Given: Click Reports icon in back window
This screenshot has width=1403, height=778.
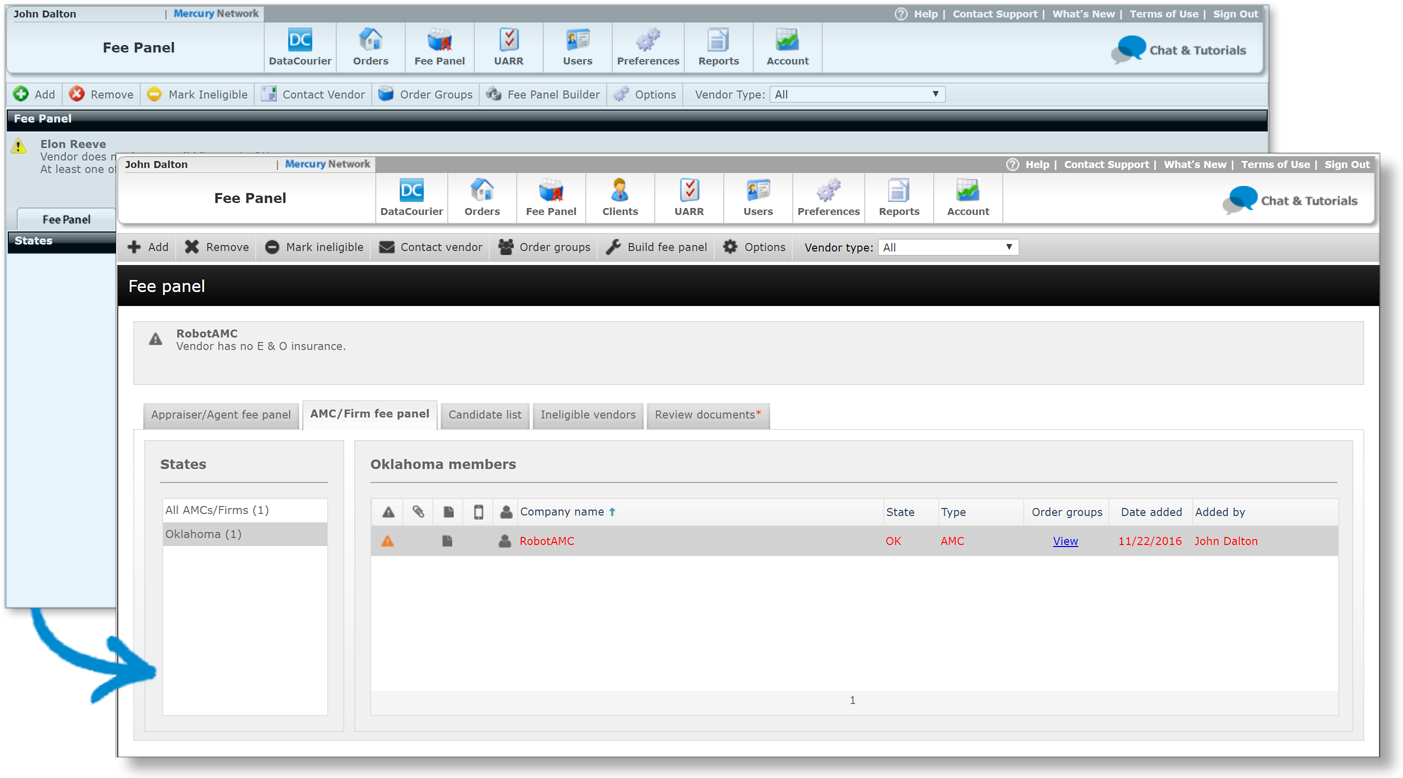Looking at the screenshot, I should coord(718,47).
